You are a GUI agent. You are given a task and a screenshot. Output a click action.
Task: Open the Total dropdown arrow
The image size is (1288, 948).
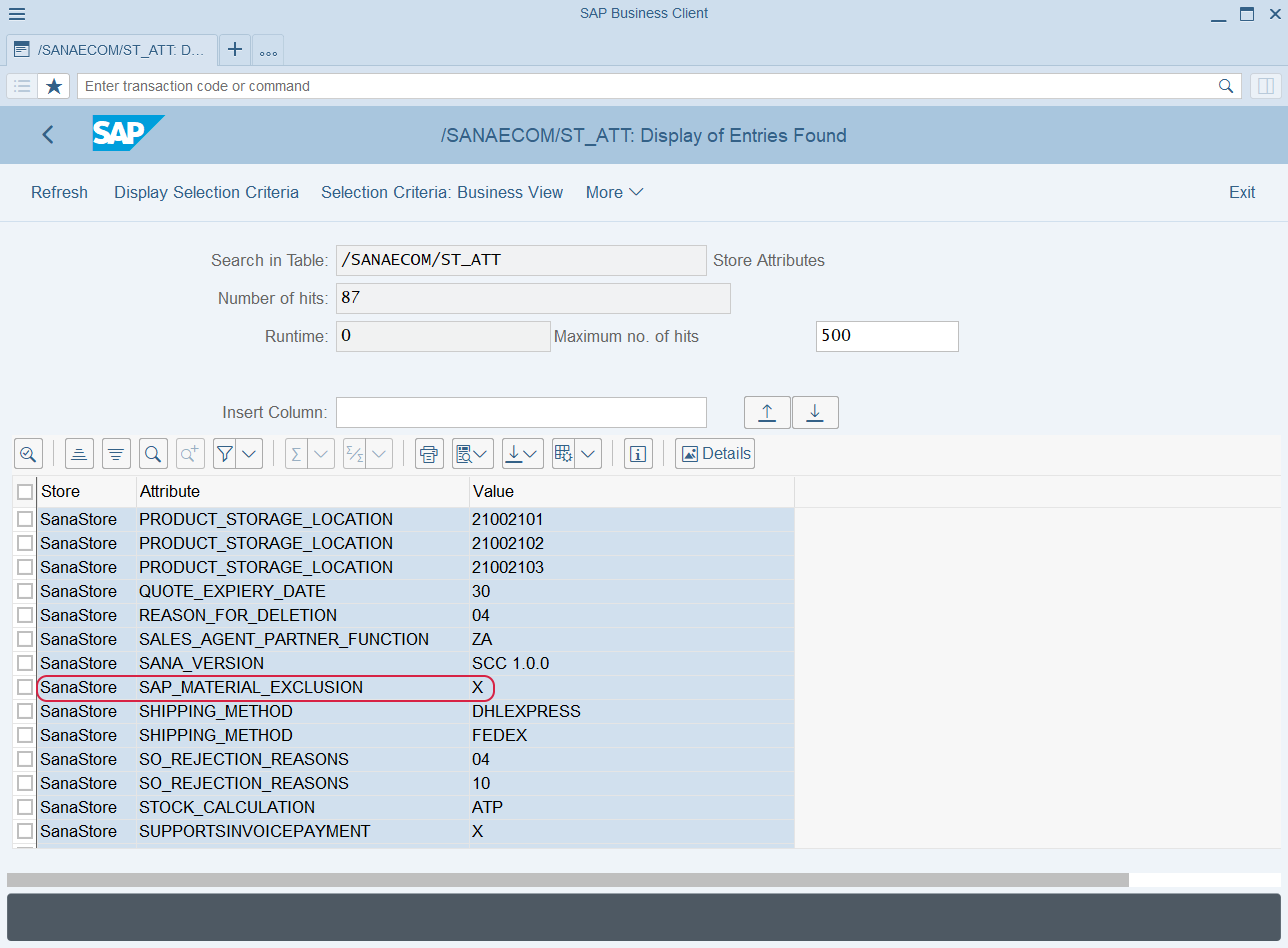(321, 454)
